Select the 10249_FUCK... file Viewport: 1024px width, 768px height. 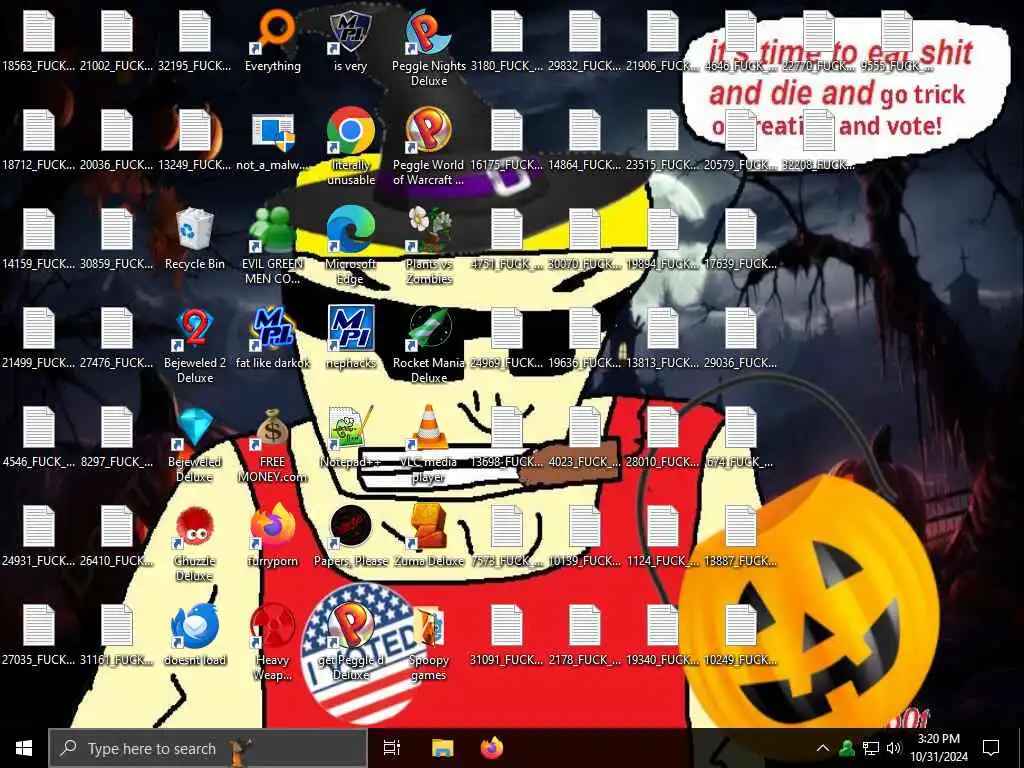coord(741,635)
